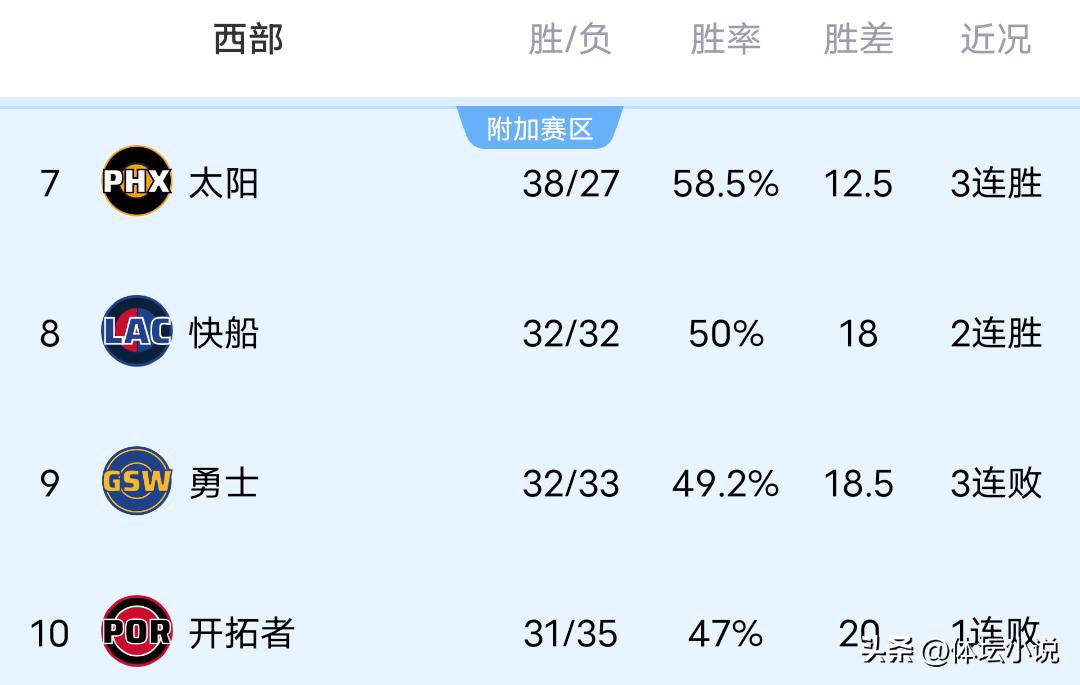Open the 勇士 team name link
This screenshot has width=1080, height=685.
point(223,483)
